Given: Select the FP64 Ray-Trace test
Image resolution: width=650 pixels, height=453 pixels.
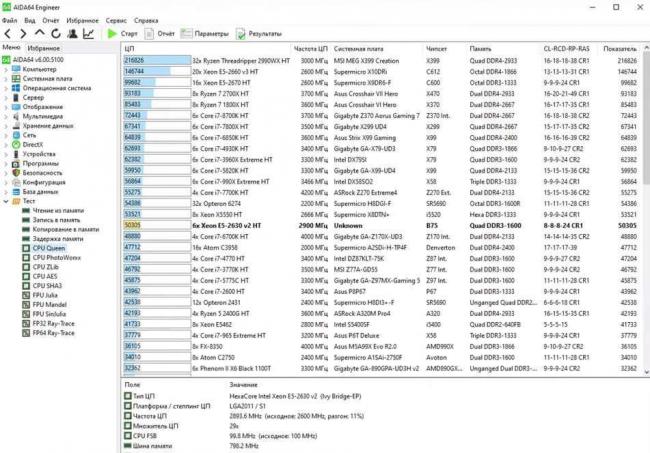Looking at the screenshot, I should click(53, 333).
